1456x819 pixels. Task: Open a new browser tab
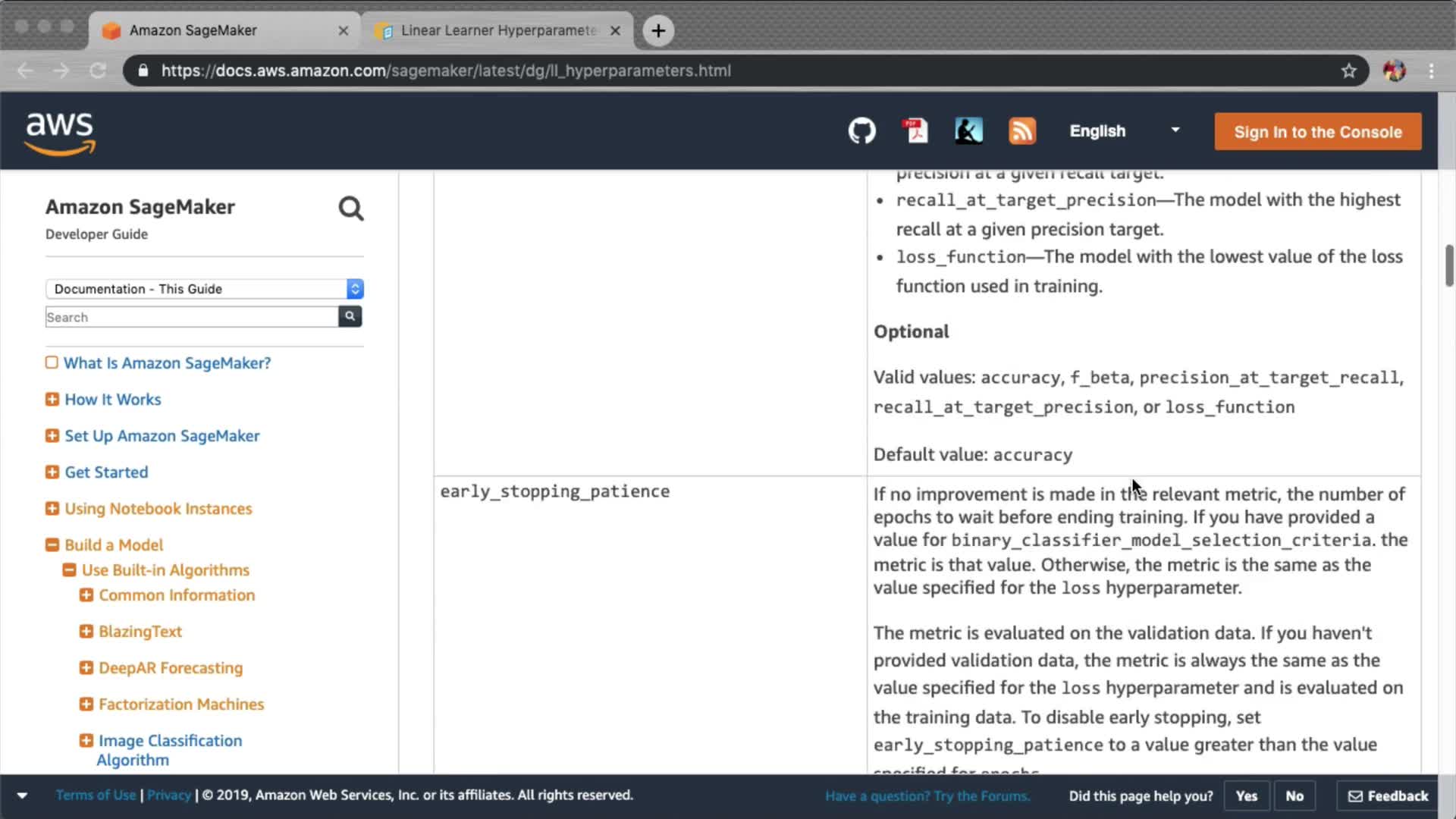pyautogui.click(x=658, y=30)
